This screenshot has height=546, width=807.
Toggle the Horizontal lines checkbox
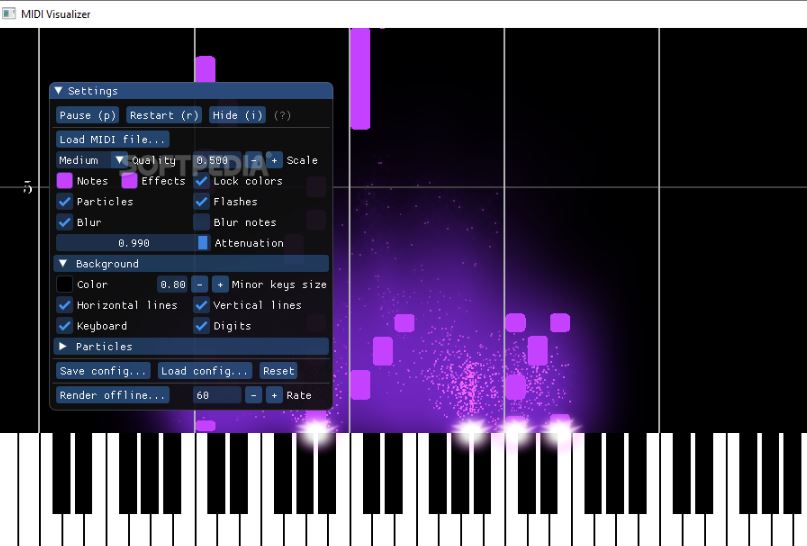[x=64, y=305]
